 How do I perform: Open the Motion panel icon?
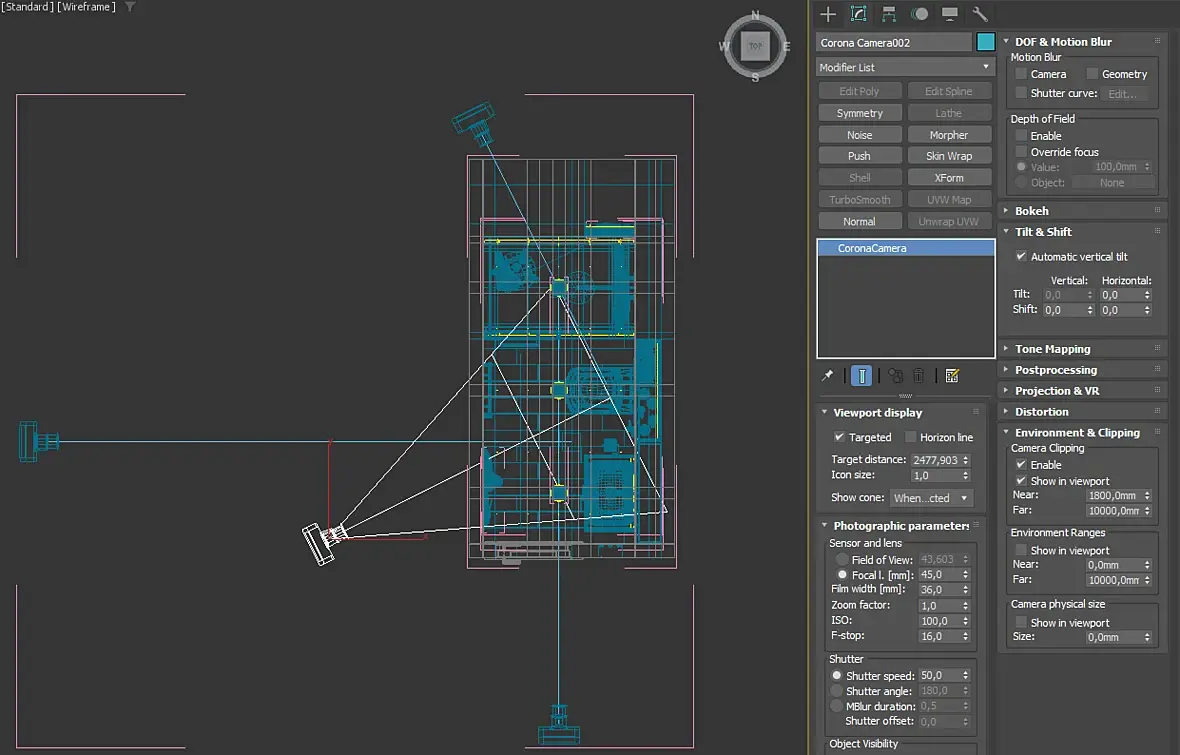tap(919, 14)
